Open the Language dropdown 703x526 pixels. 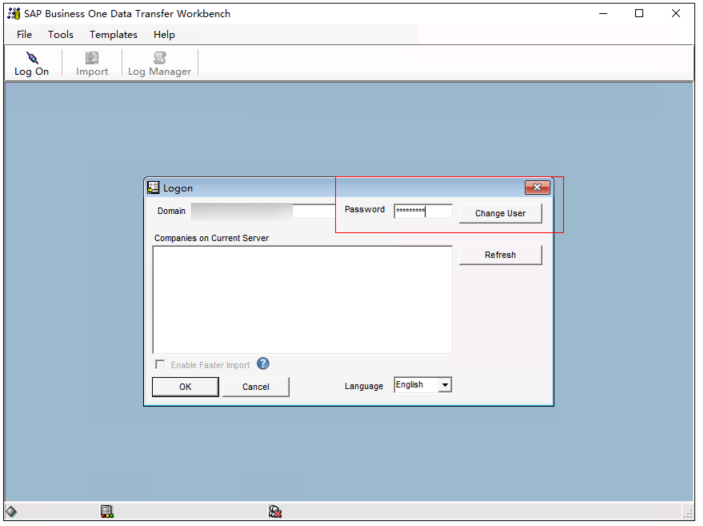(445, 385)
